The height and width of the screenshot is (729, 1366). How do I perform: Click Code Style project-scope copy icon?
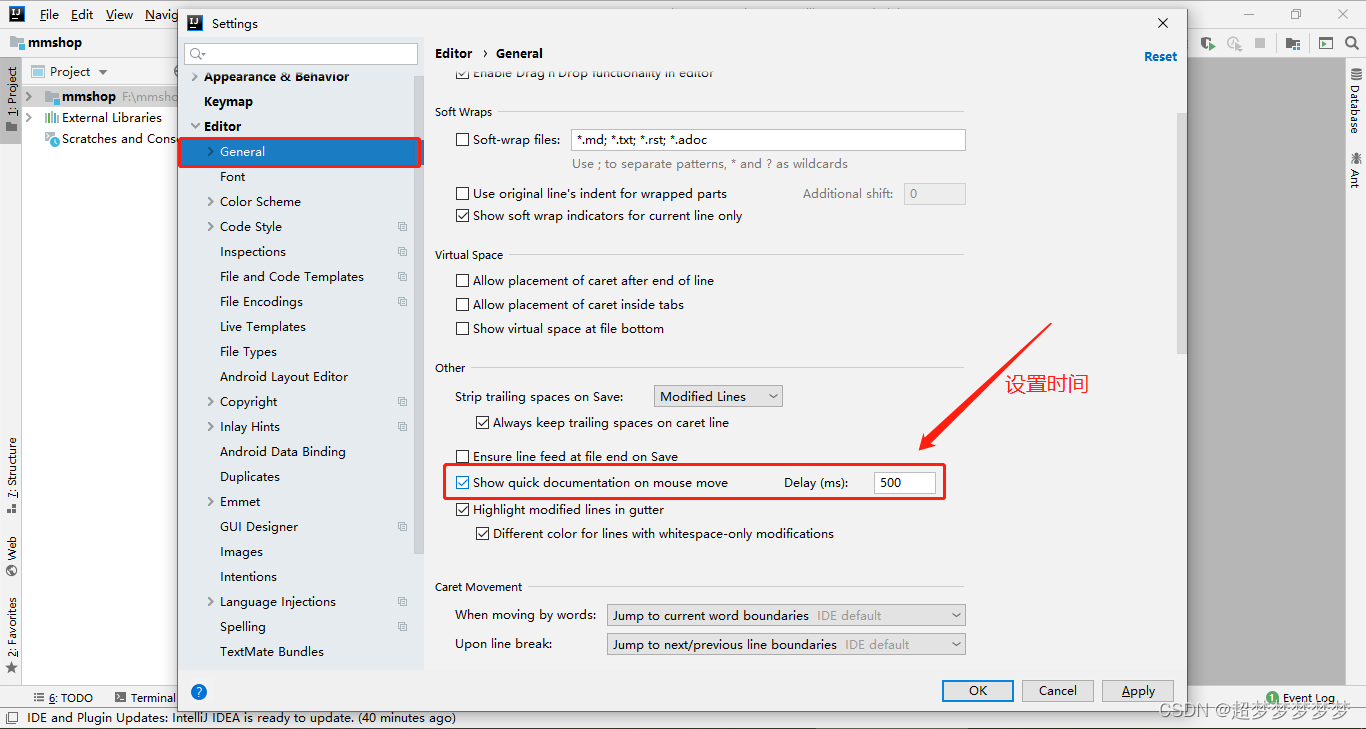(x=403, y=227)
